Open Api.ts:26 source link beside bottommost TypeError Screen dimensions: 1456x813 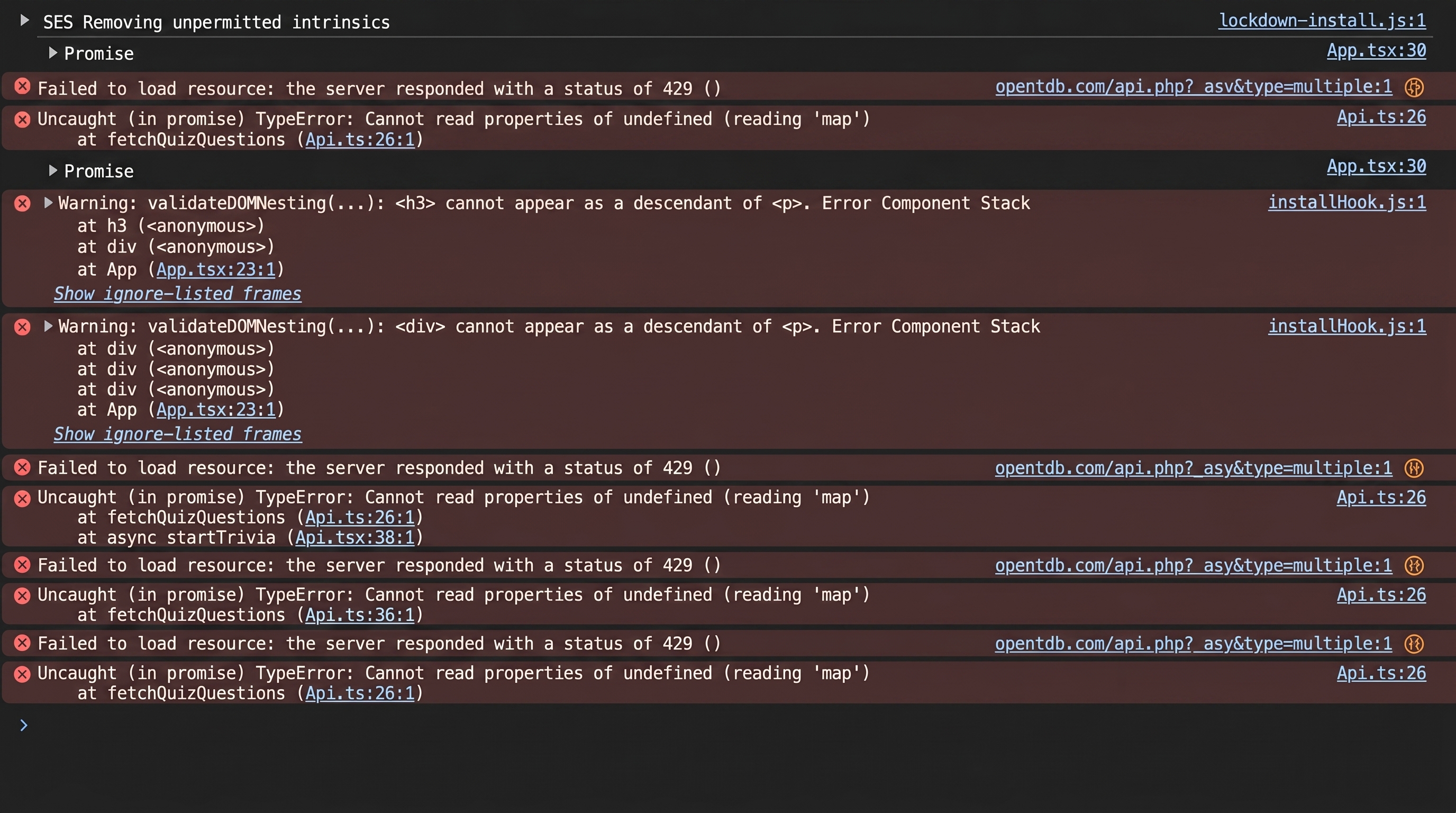click(1381, 673)
